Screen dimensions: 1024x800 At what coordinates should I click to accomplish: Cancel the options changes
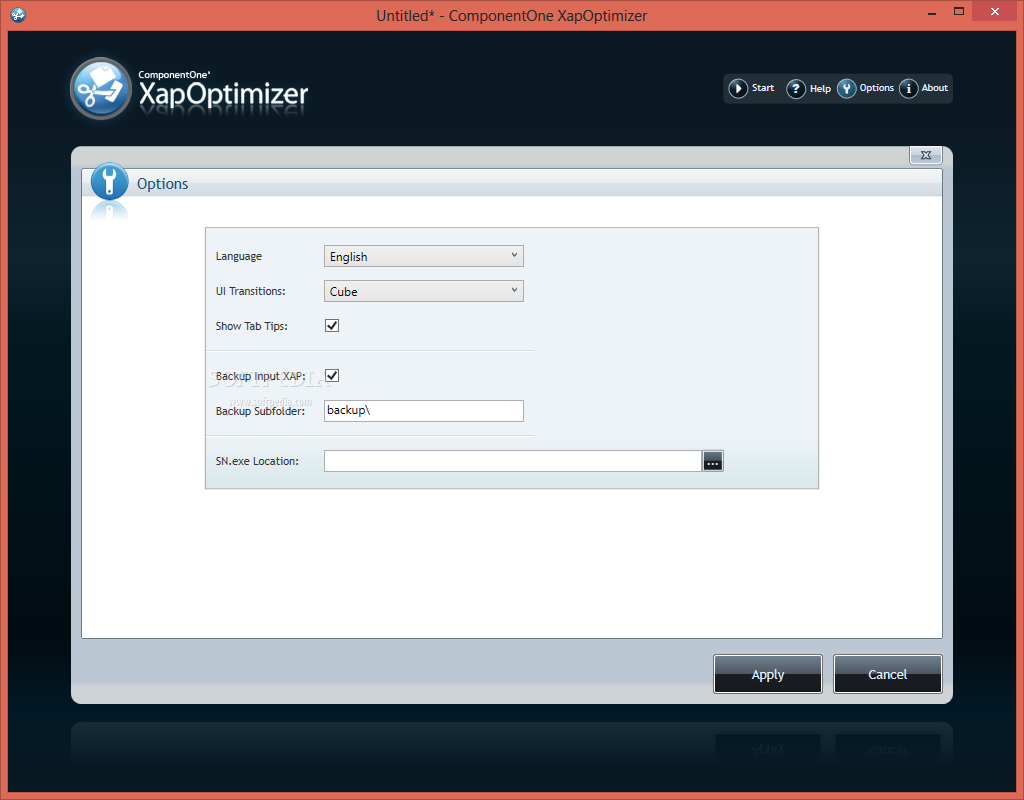pos(888,674)
